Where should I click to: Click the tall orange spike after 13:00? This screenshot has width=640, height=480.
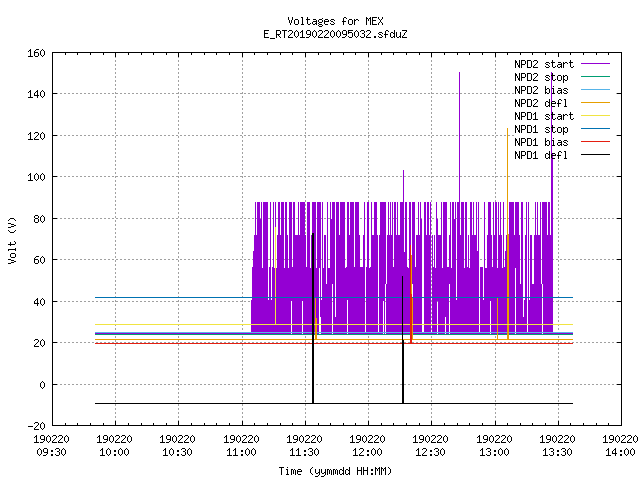[508, 233]
